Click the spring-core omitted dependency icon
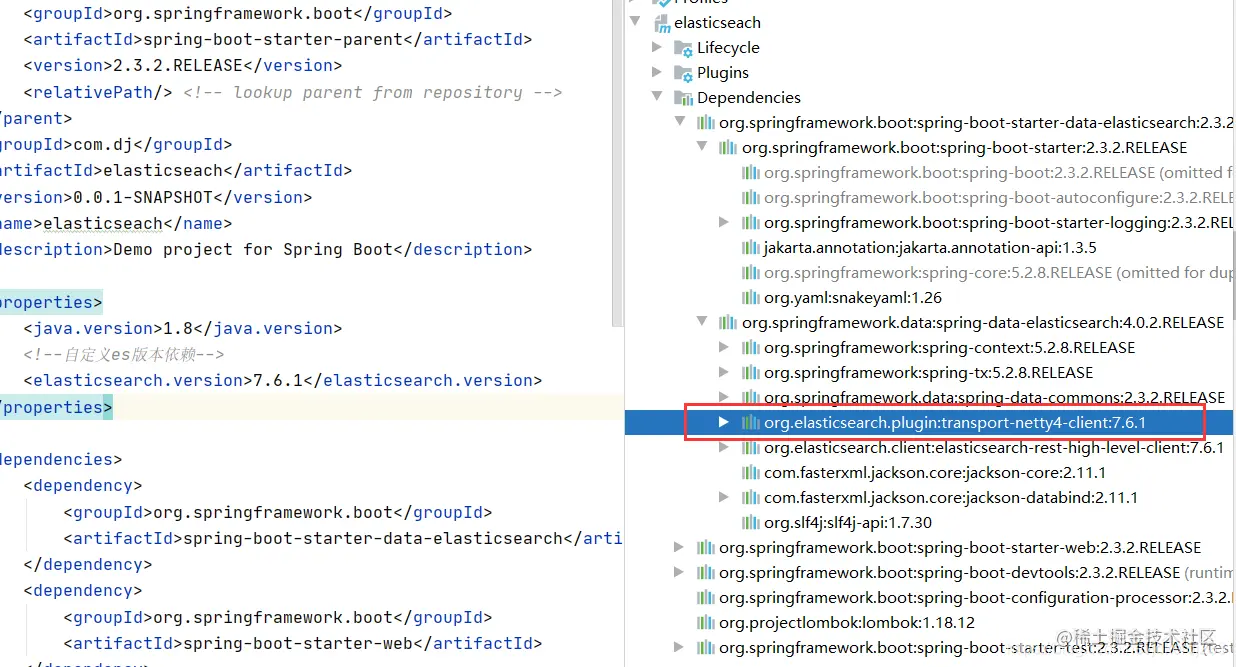The width and height of the screenshot is (1236, 667). pyautogui.click(x=750, y=272)
